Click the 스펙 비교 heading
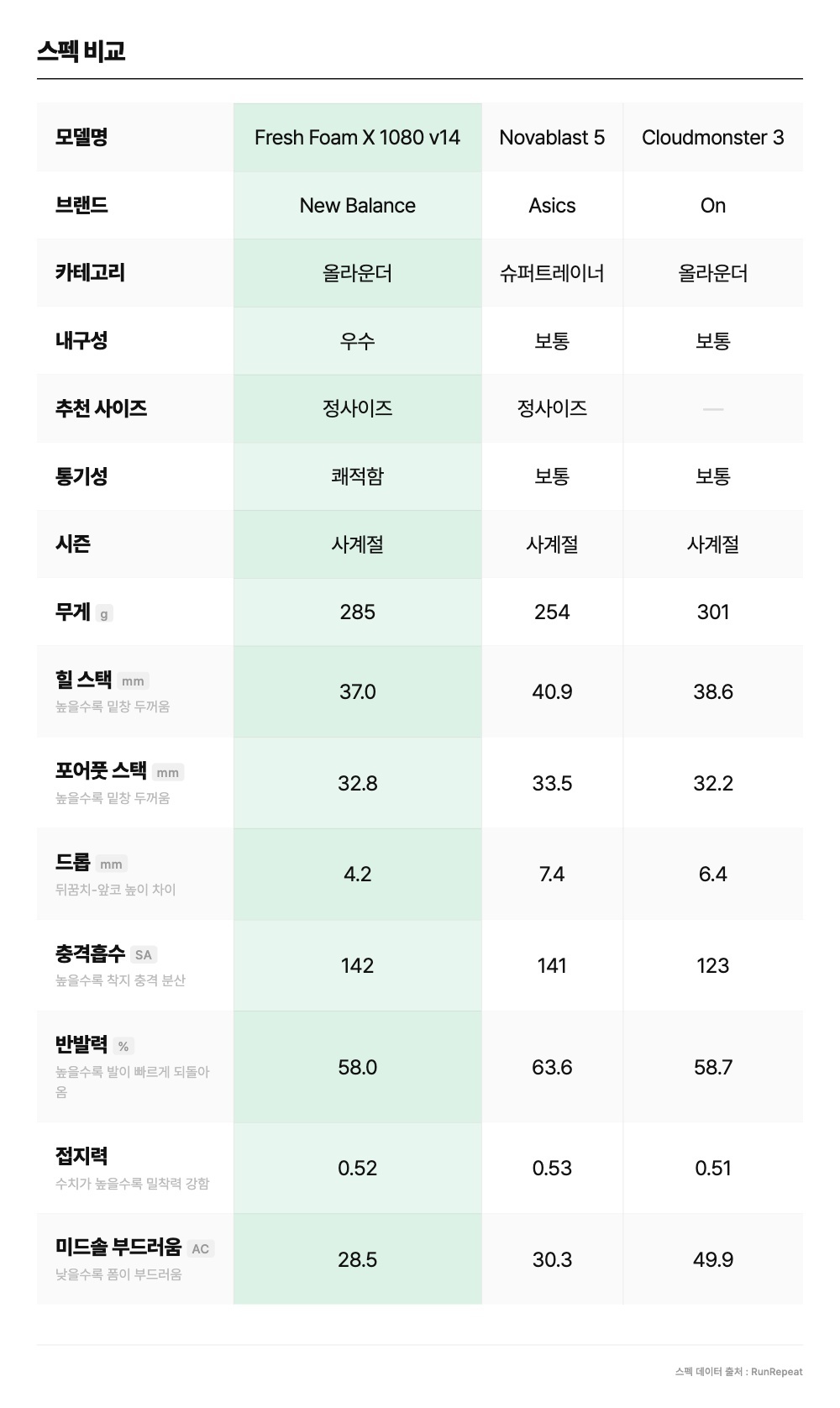 tap(81, 51)
